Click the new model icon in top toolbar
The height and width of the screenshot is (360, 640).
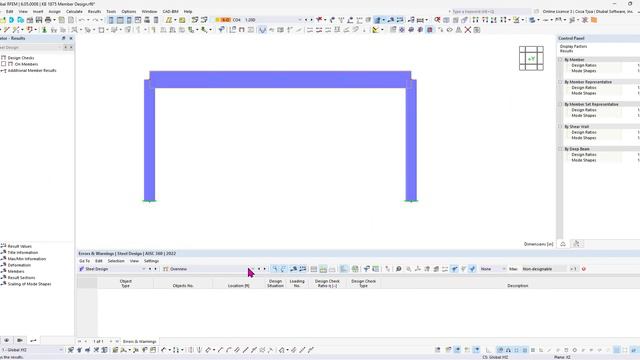click(x=3, y=20)
